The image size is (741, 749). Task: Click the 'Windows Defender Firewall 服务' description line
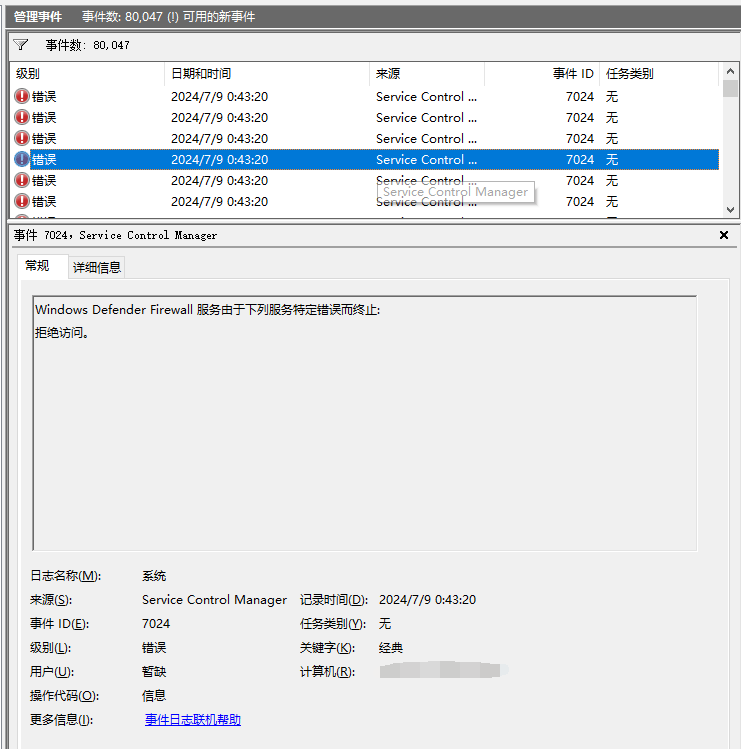click(x=207, y=310)
